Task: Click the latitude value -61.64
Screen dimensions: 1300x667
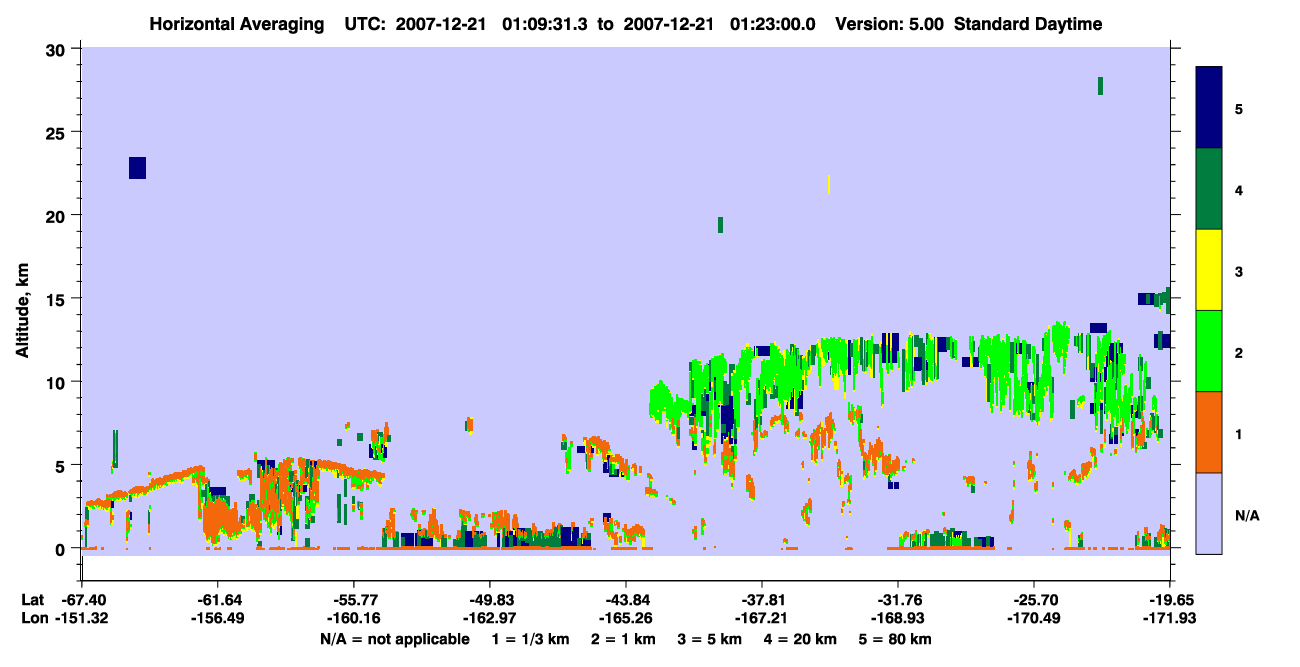Action: pyautogui.click(x=217, y=600)
